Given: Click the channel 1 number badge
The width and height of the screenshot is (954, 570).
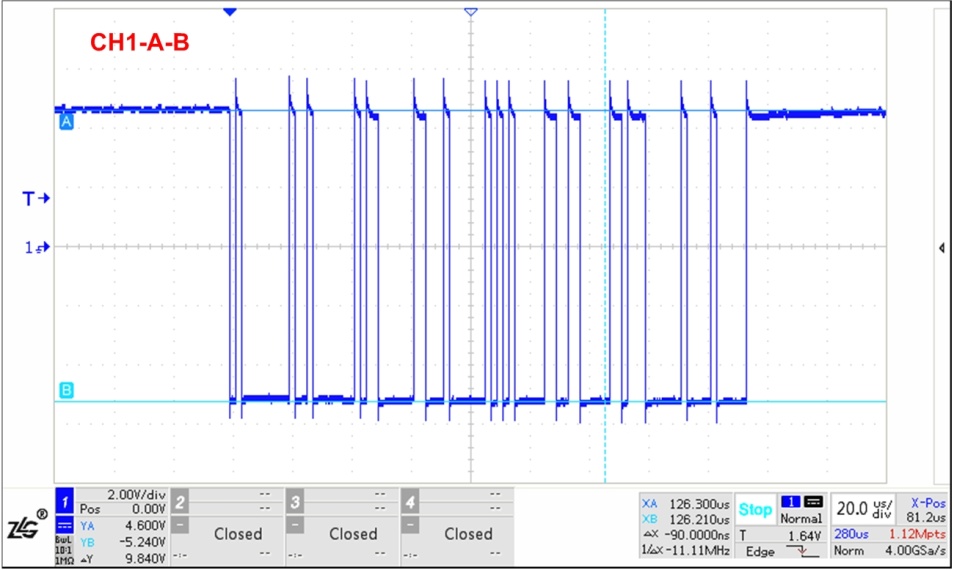Looking at the screenshot, I should (x=64, y=499).
